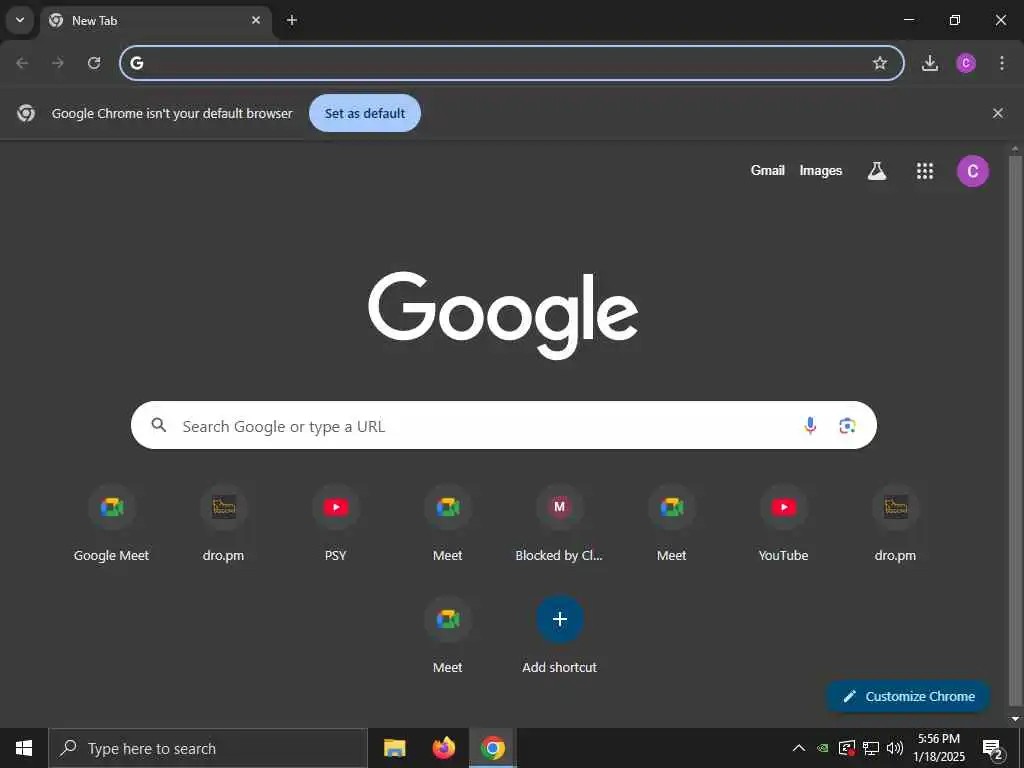This screenshot has height=768, width=1024.
Task: Open the PSY shortcut
Action: pos(336,524)
